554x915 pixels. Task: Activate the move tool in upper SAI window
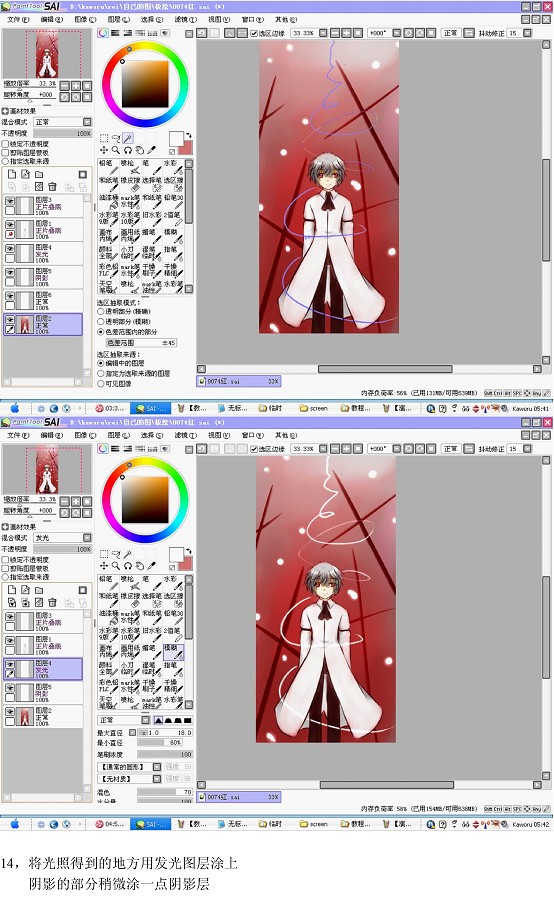104,150
